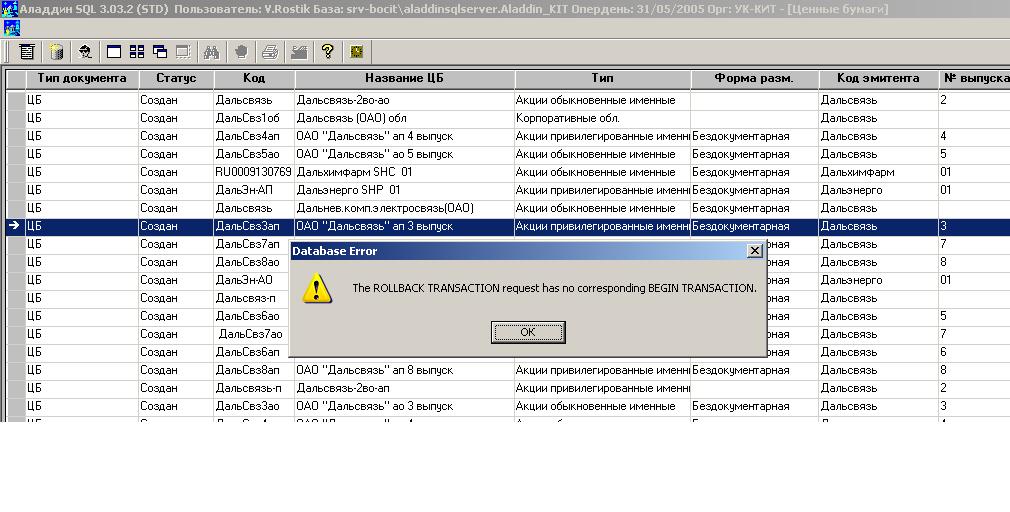This screenshot has height=512, width=1010.
Task: Click the 'Код' column header
Action: 254,79
